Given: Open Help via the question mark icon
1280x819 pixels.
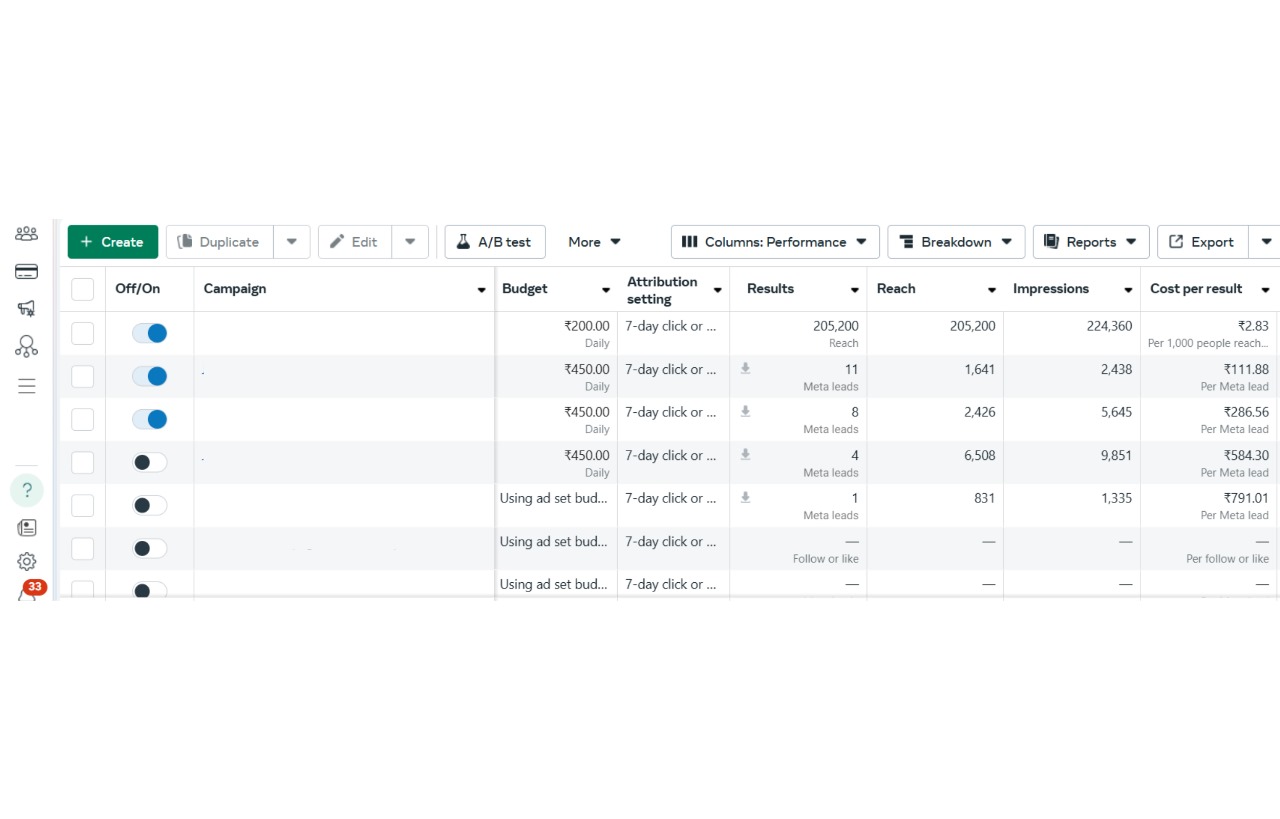Looking at the screenshot, I should [x=27, y=490].
